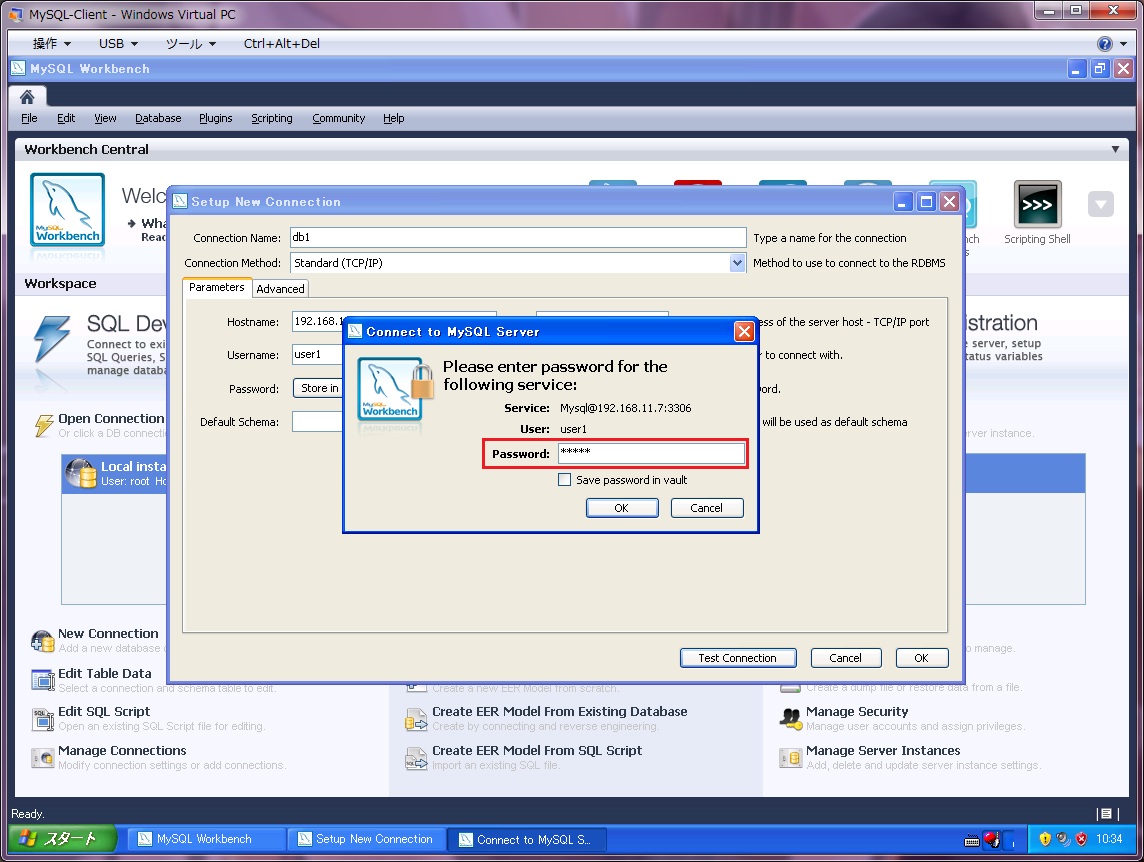1144x862 pixels.
Task: Click the Virtual PC help question mark icon
Action: tap(1105, 44)
